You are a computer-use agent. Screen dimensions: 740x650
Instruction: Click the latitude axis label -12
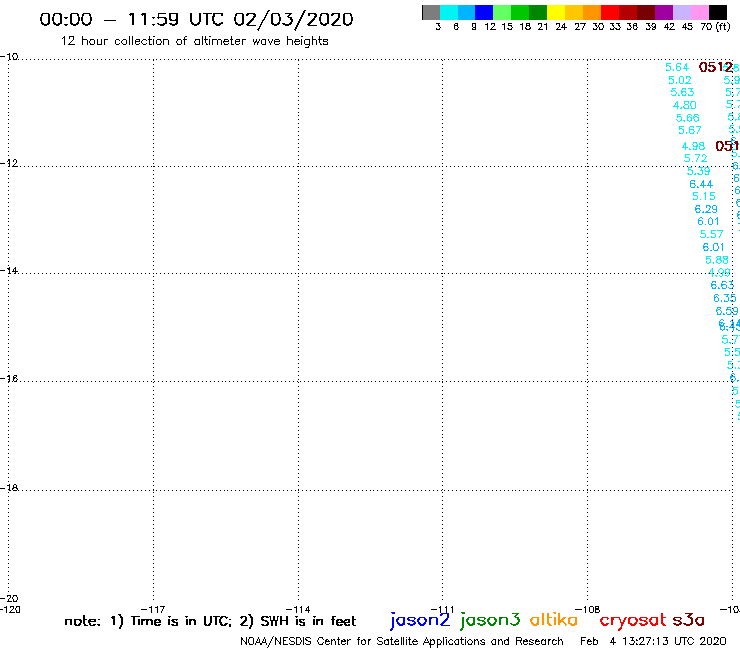9,163
